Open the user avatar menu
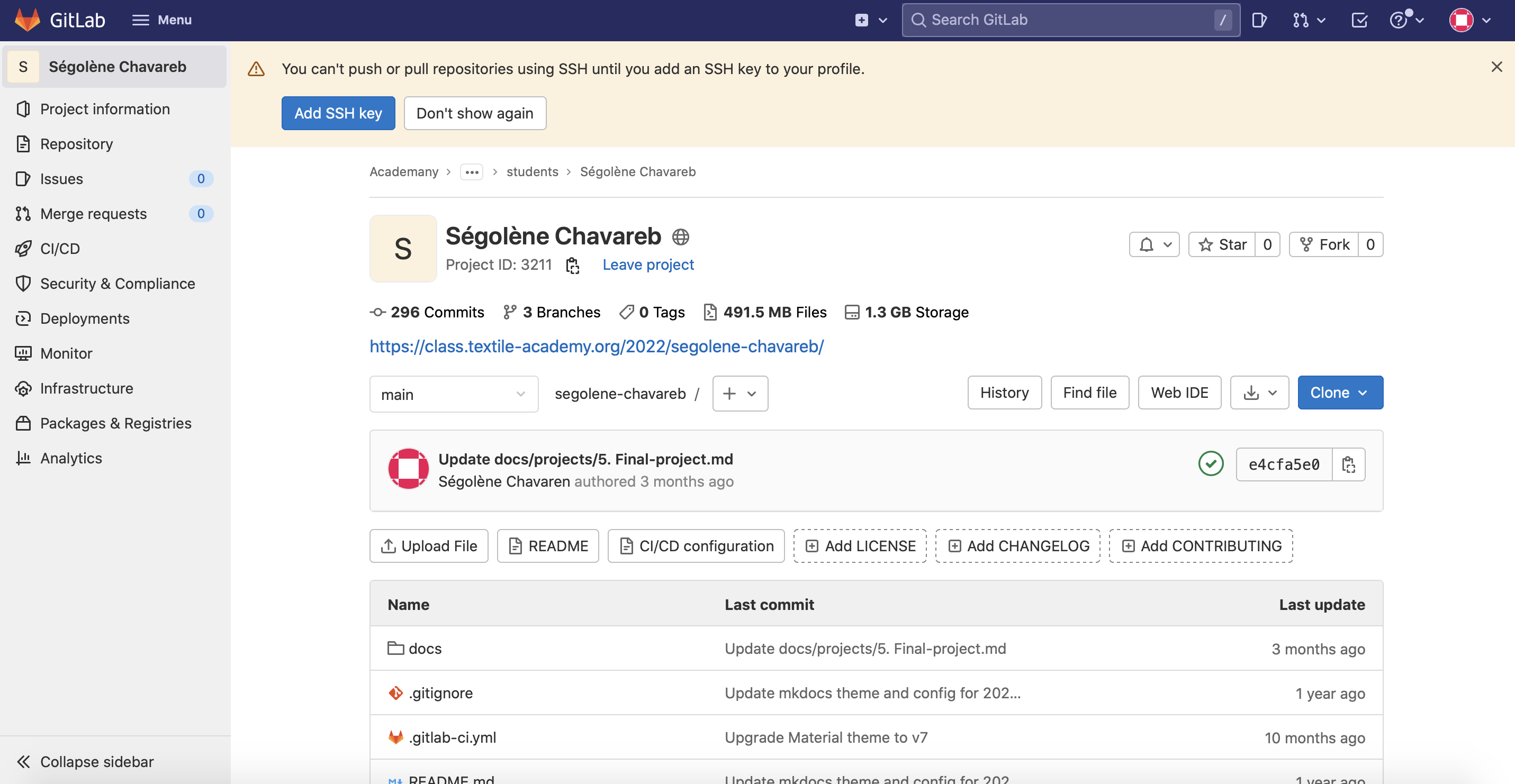1515x784 pixels. 1471,20
